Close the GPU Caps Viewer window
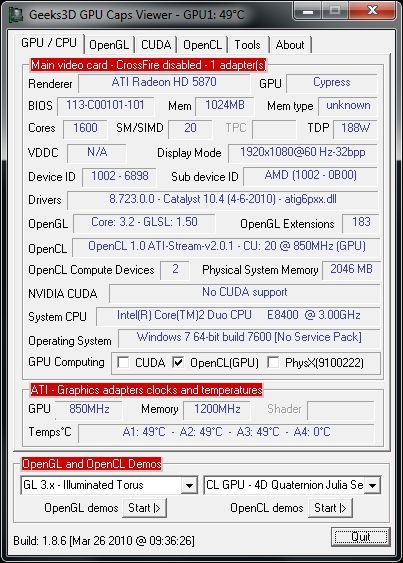This screenshot has width=403, height=563. click(x=372, y=11)
